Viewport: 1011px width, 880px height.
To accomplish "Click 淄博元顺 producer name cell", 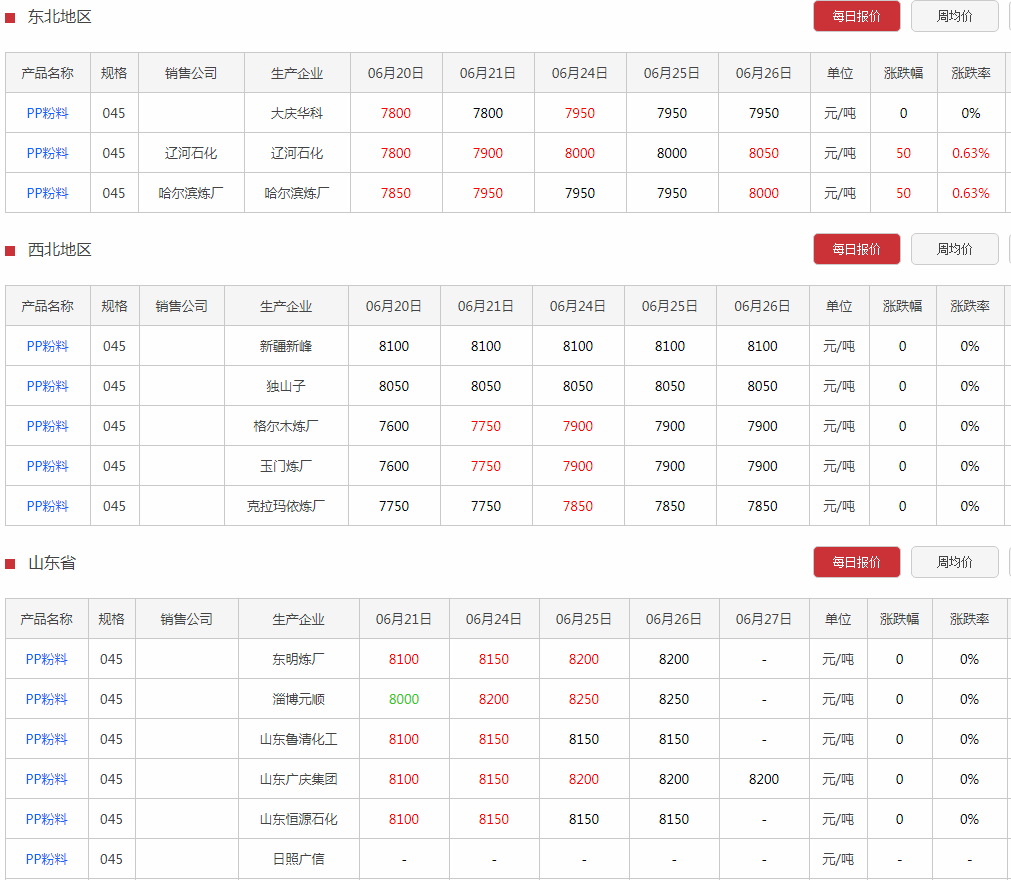I will tap(299, 699).
